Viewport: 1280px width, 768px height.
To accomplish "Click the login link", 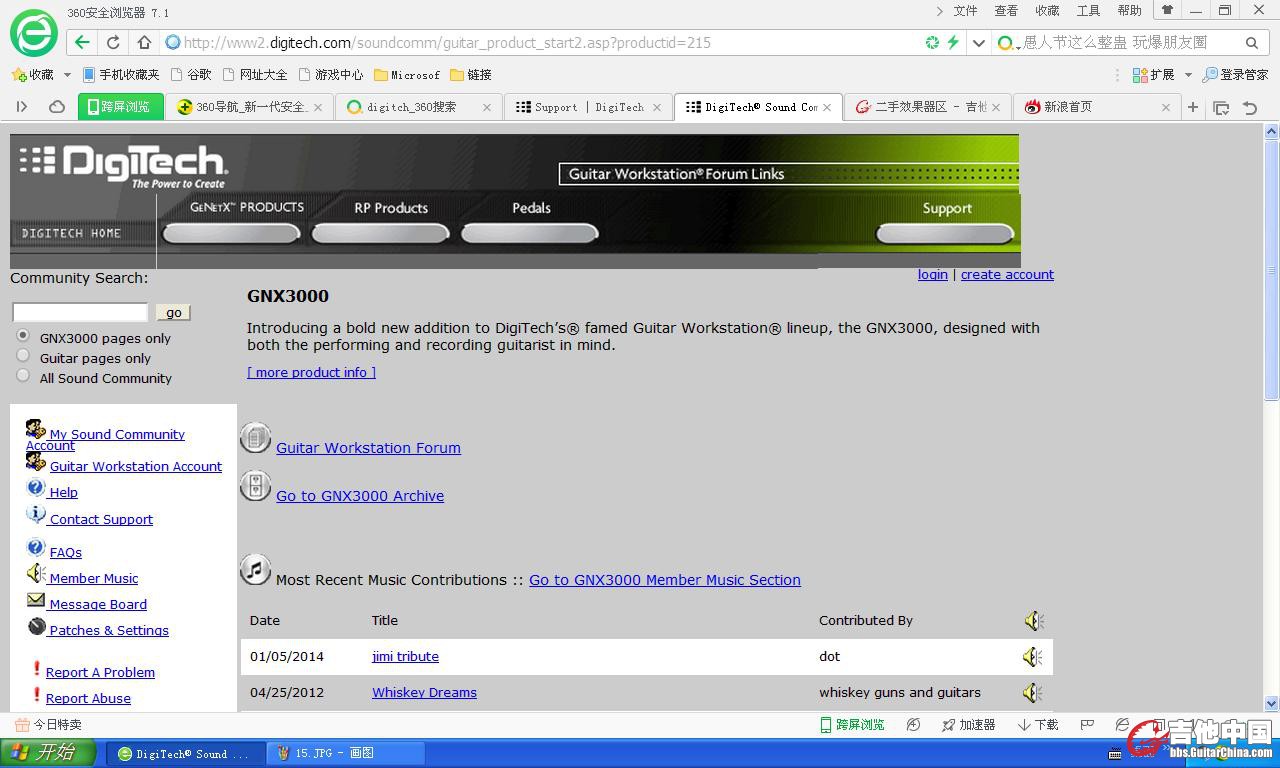I will [x=933, y=275].
